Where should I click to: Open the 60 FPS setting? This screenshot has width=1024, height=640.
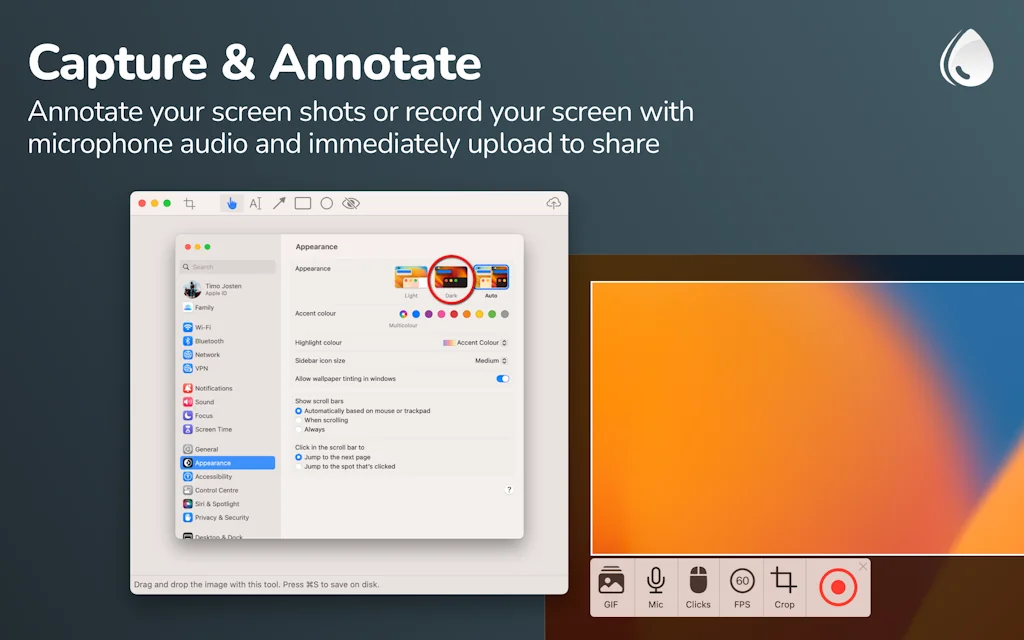tap(742, 587)
